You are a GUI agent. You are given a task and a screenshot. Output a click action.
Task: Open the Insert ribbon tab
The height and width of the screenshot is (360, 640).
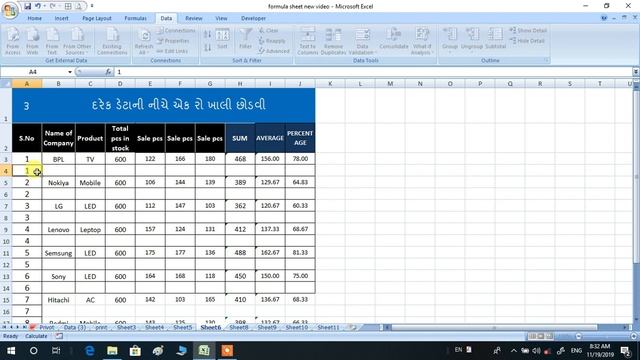click(x=62, y=18)
